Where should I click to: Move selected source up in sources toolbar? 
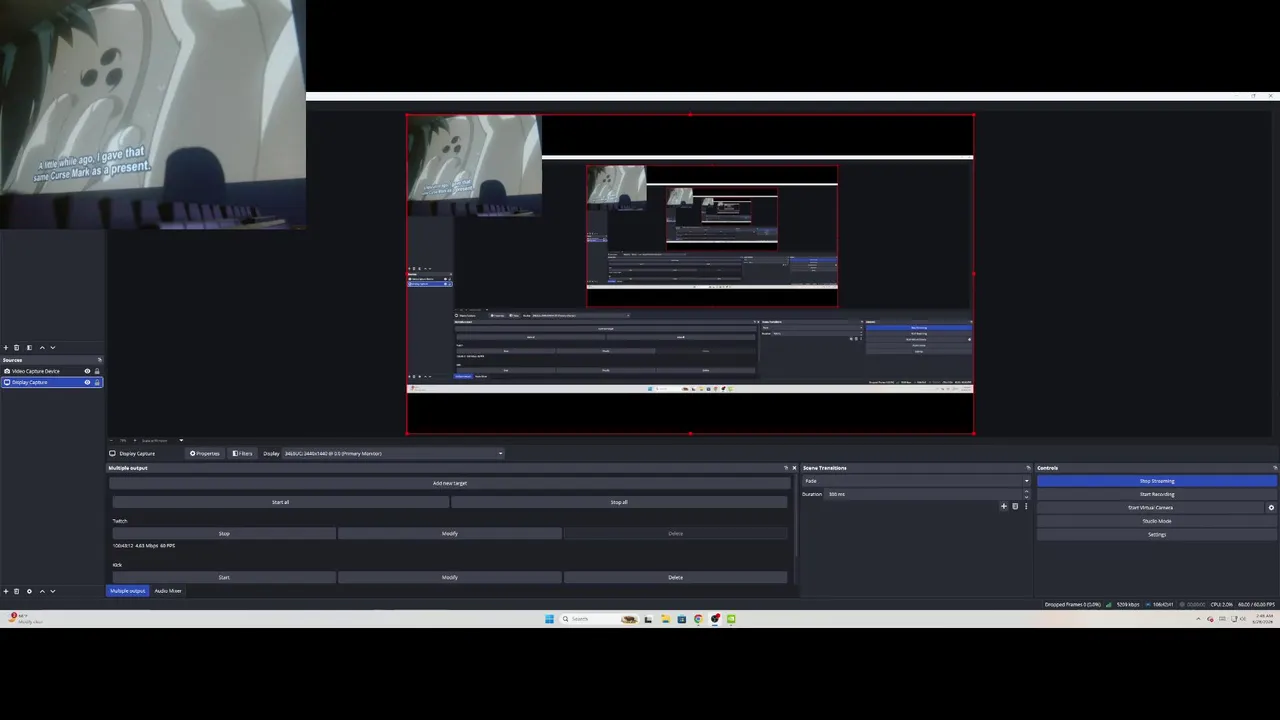(42, 591)
